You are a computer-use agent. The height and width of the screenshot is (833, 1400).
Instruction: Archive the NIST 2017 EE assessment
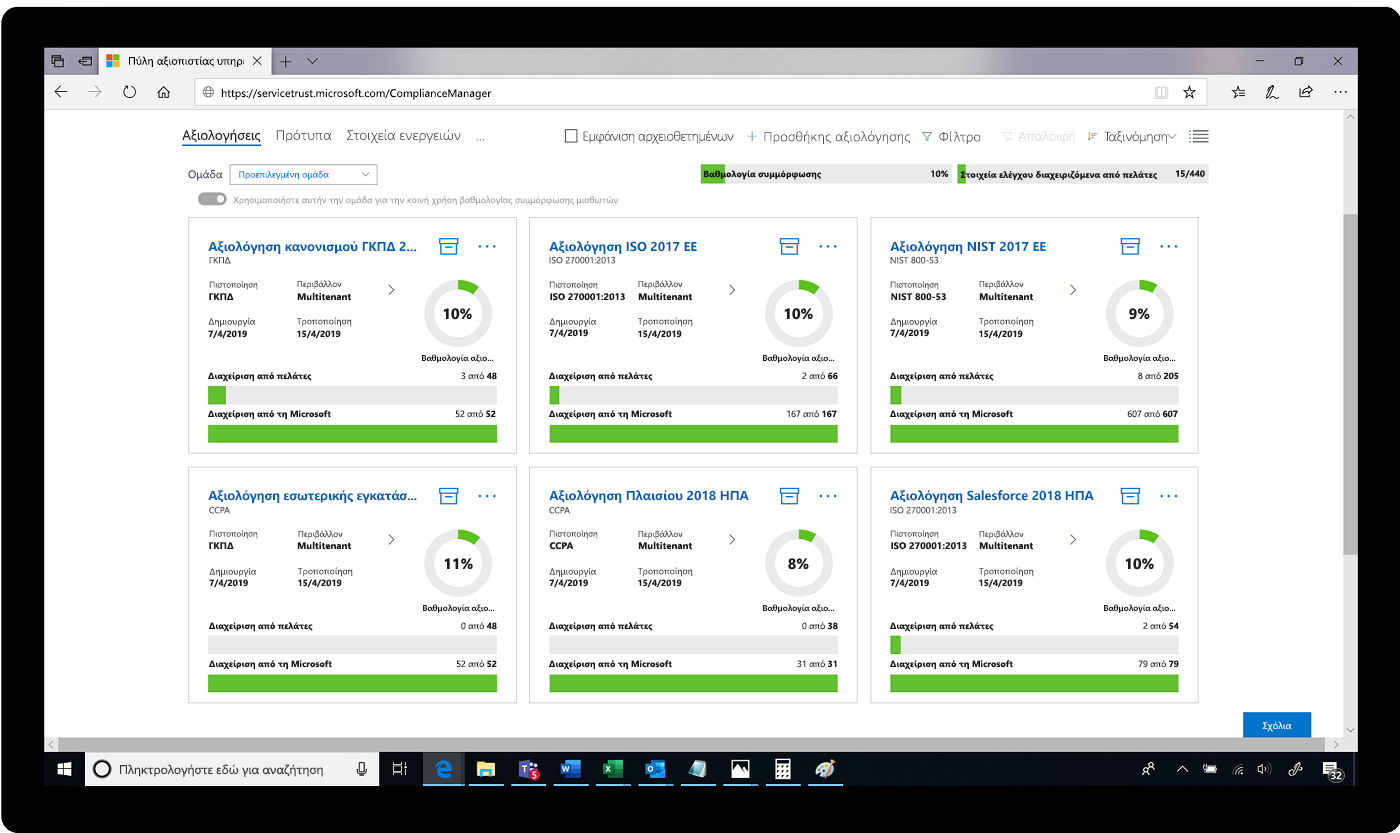(x=1130, y=246)
